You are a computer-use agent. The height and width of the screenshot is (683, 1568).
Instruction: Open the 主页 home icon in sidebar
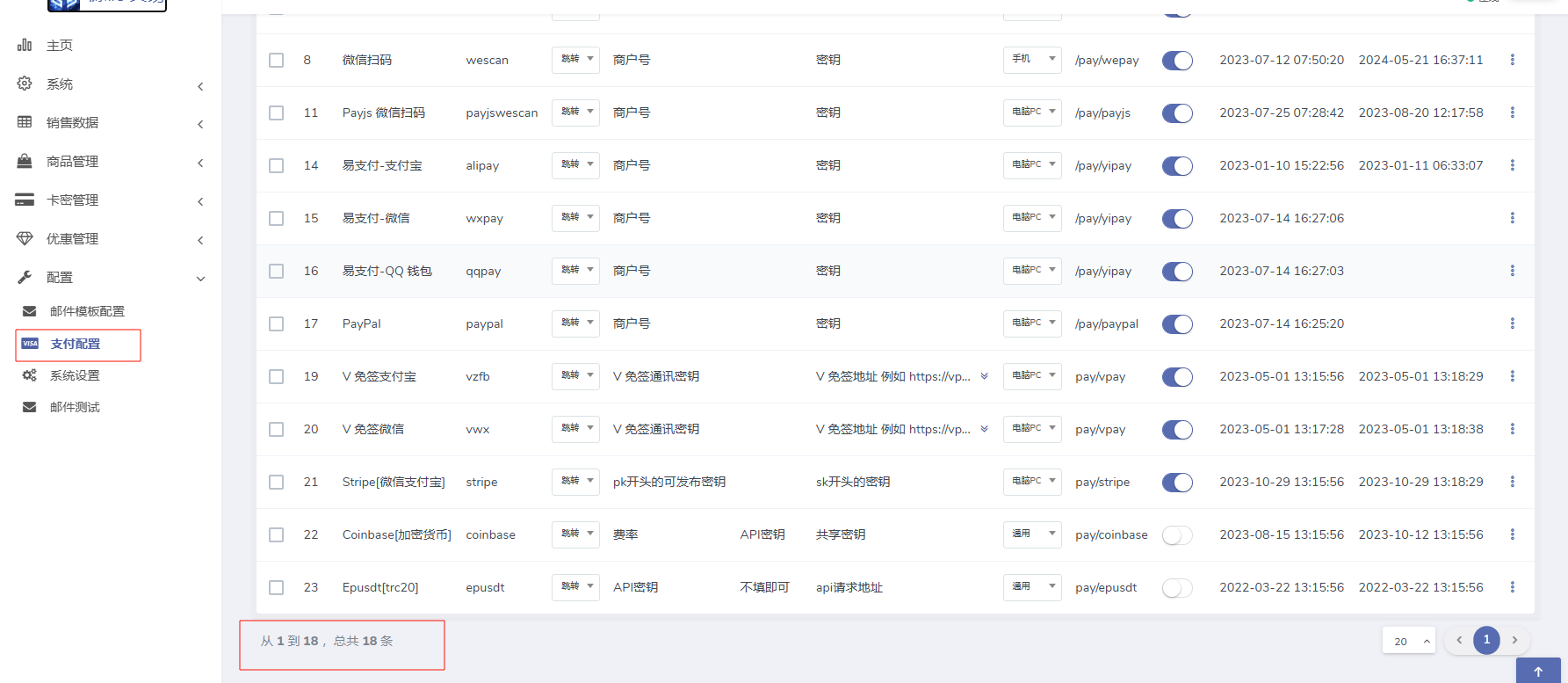click(x=25, y=45)
